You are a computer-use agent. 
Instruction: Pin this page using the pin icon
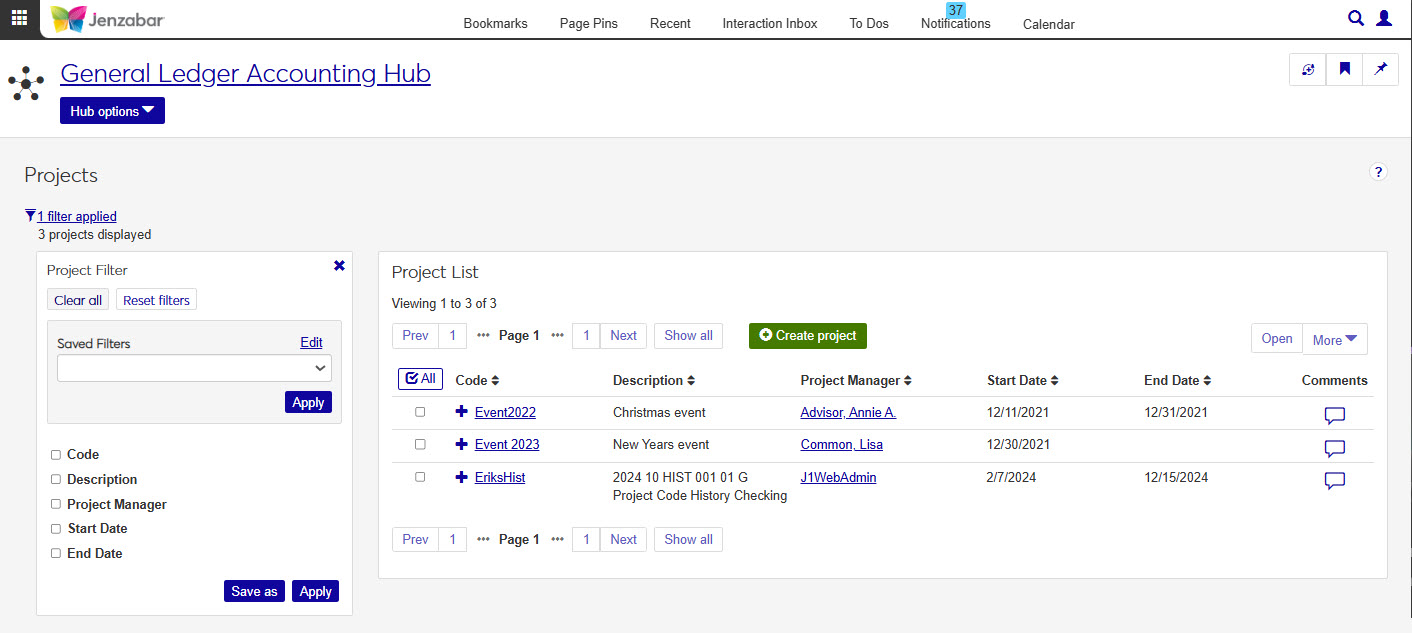pos(1381,70)
